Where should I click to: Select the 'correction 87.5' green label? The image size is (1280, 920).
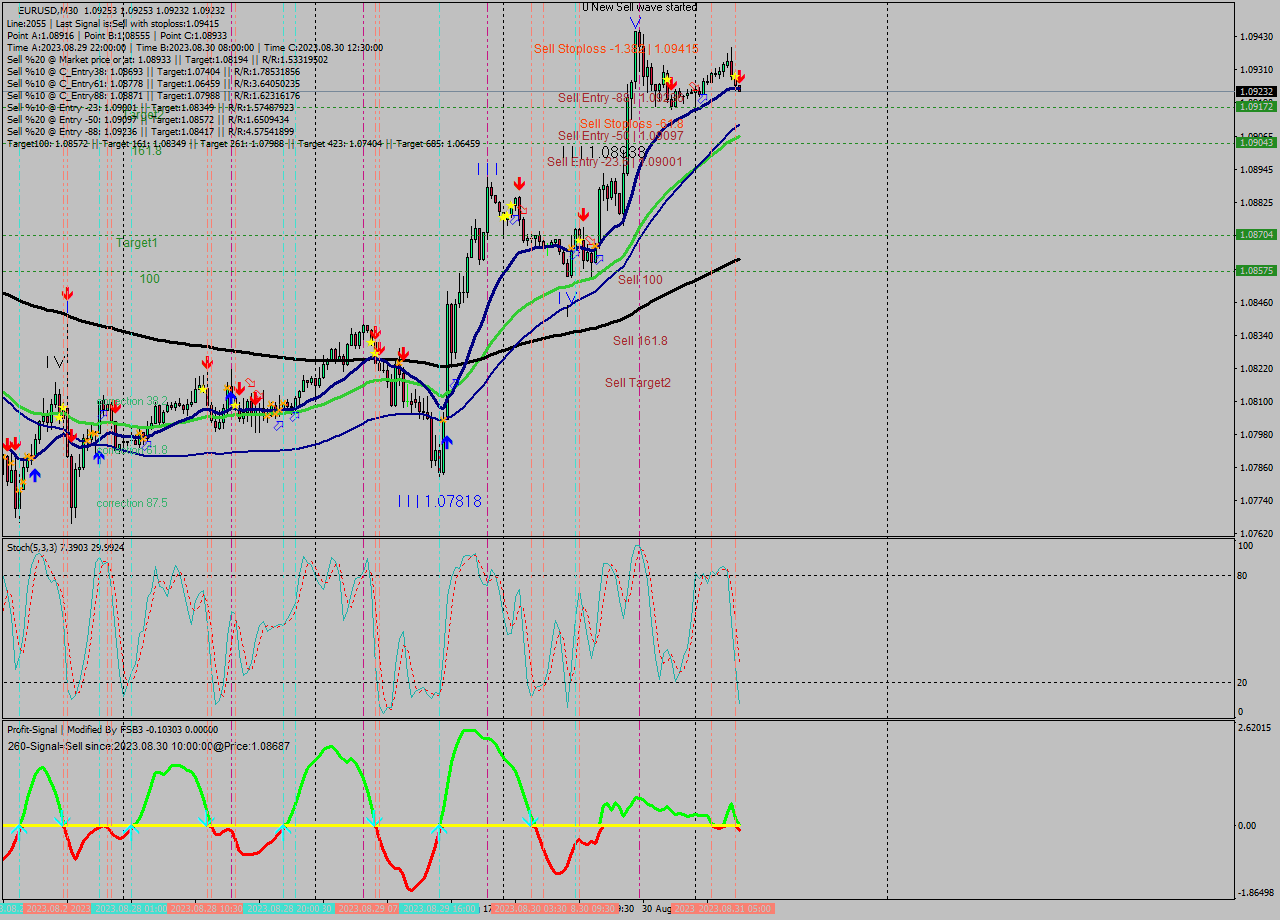(x=131, y=503)
